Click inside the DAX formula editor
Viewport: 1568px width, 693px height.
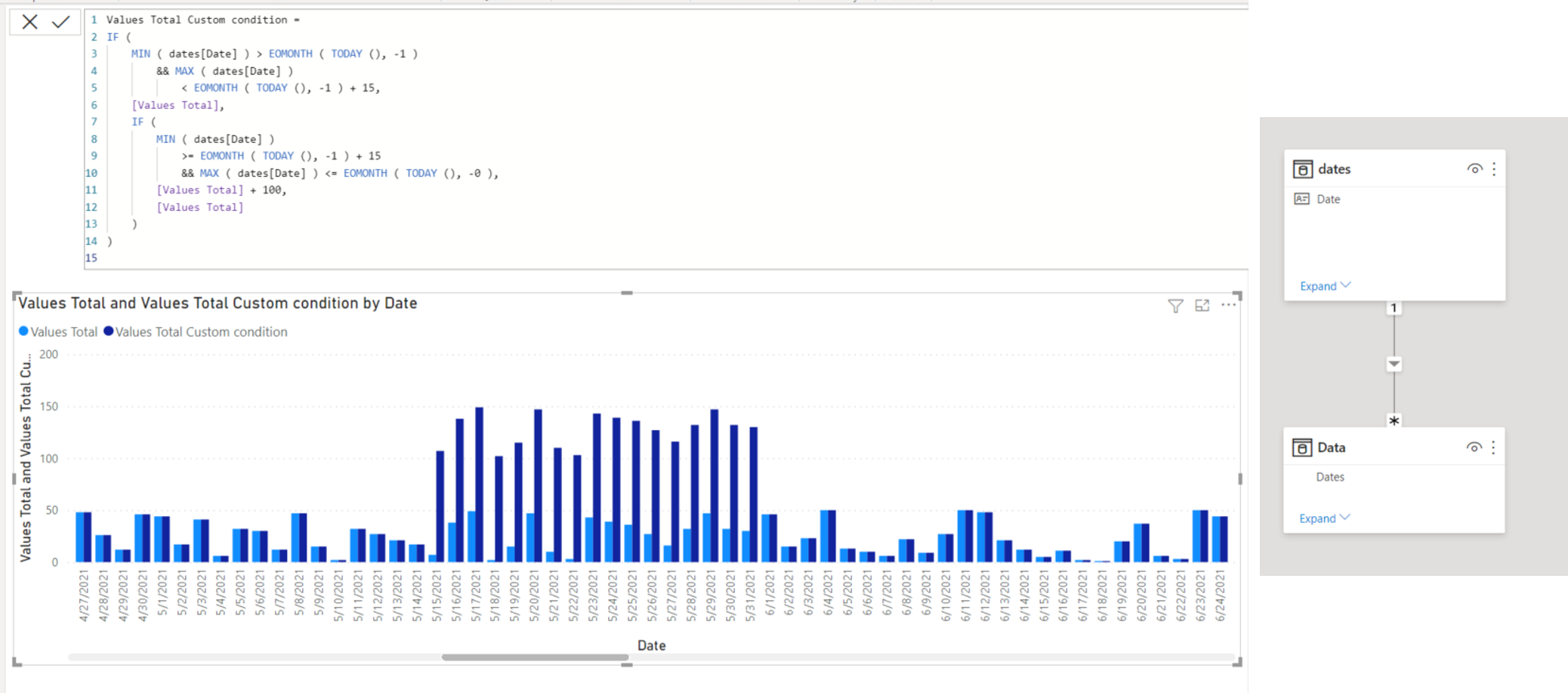[x=665, y=138]
